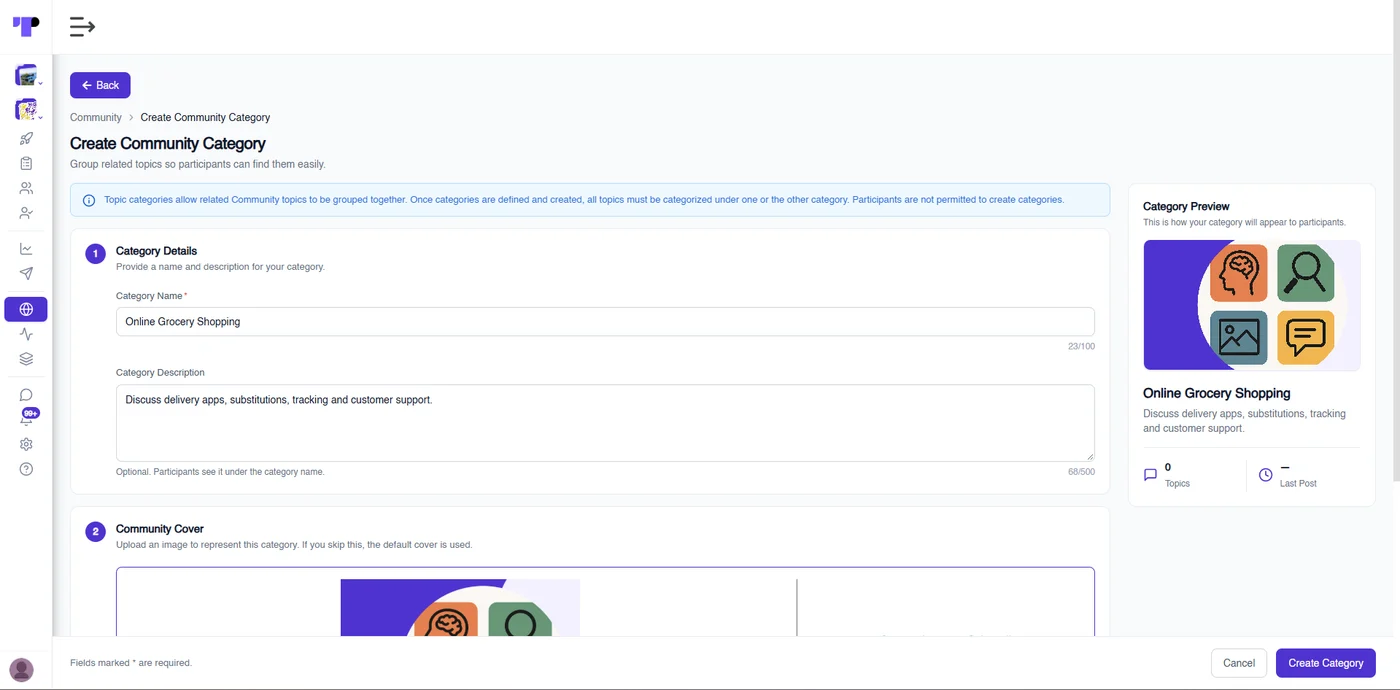Click the Category Preview heading
The height and width of the screenshot is (690, 1400).
(x=1186, y=206)
